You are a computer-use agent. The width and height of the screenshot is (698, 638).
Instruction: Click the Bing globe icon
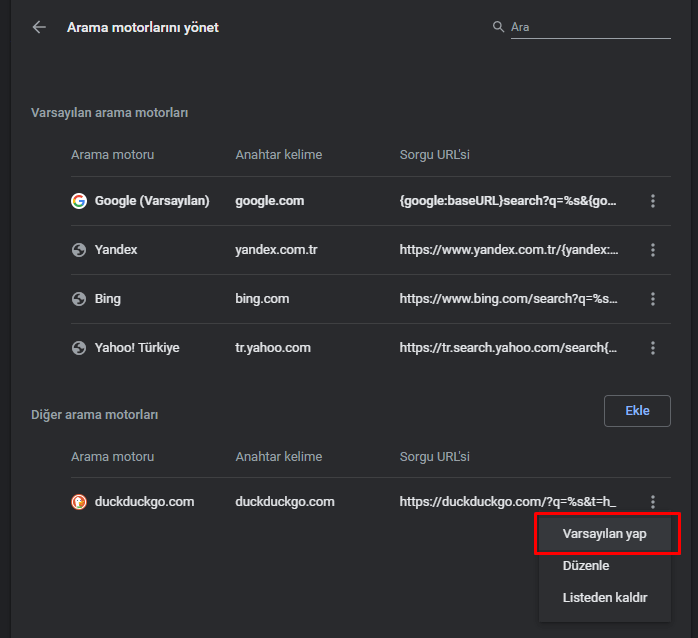pyautogui.click(x=79, y=299)
